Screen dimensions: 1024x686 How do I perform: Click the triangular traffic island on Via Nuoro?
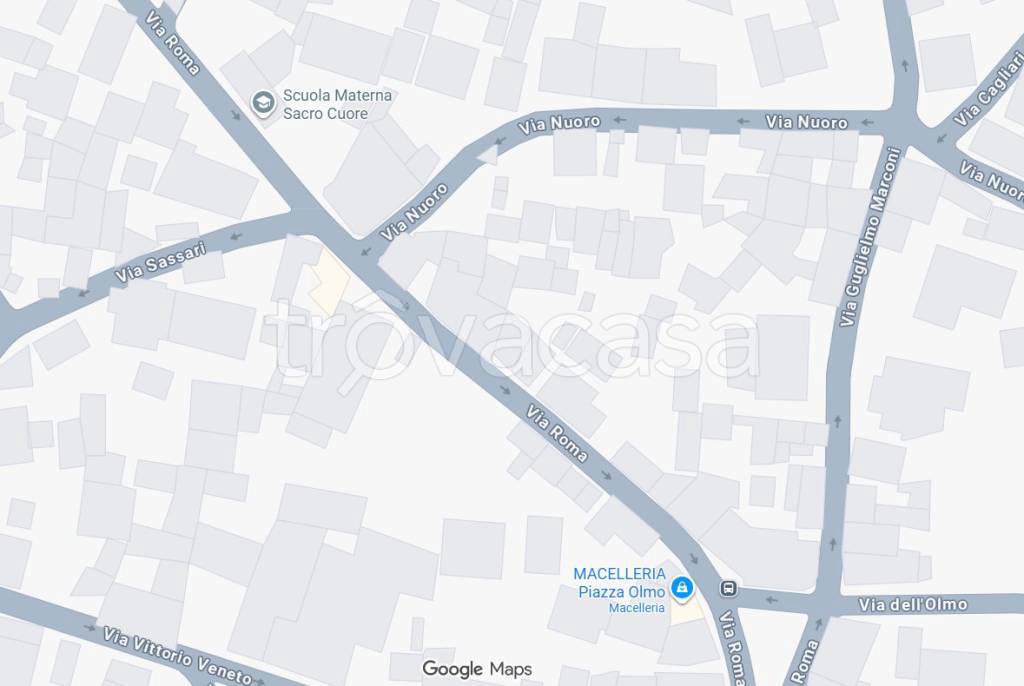coord(488,154)
